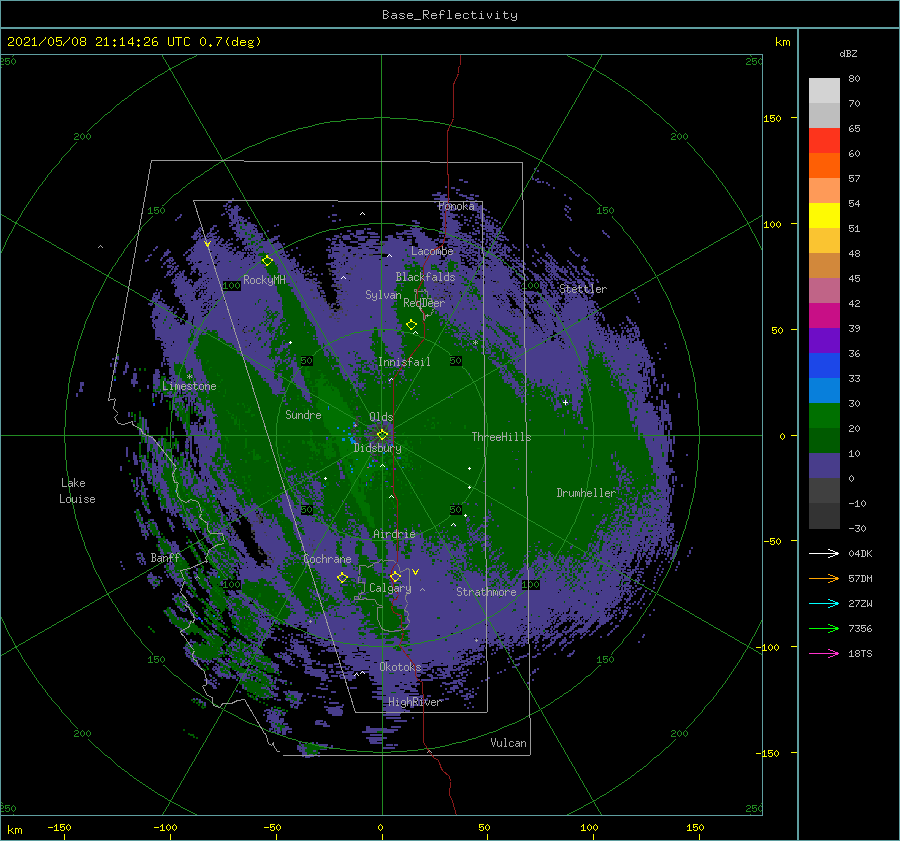Screen dimensions: 900x841
Task: Click the Lacombe label
Action: pos(432,251)
